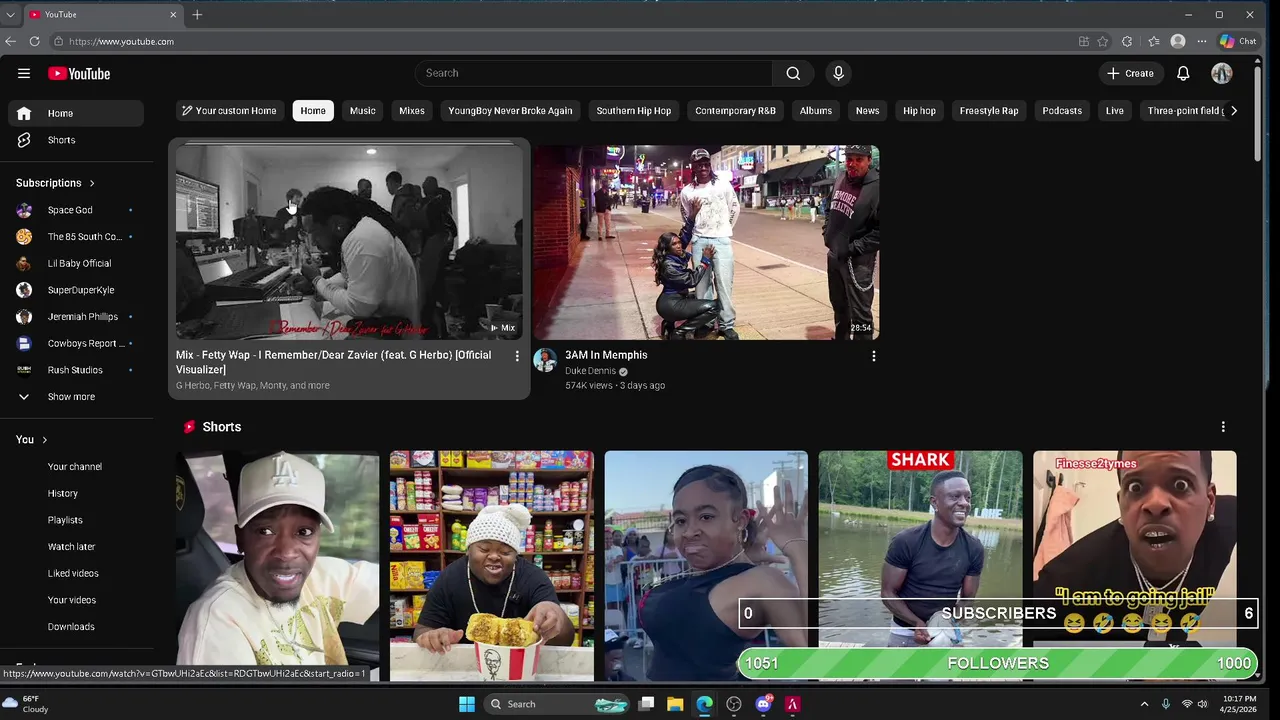Play the Finesse2tymes short
Viewport: 1280px width, 720px height.
[1135, 566]
